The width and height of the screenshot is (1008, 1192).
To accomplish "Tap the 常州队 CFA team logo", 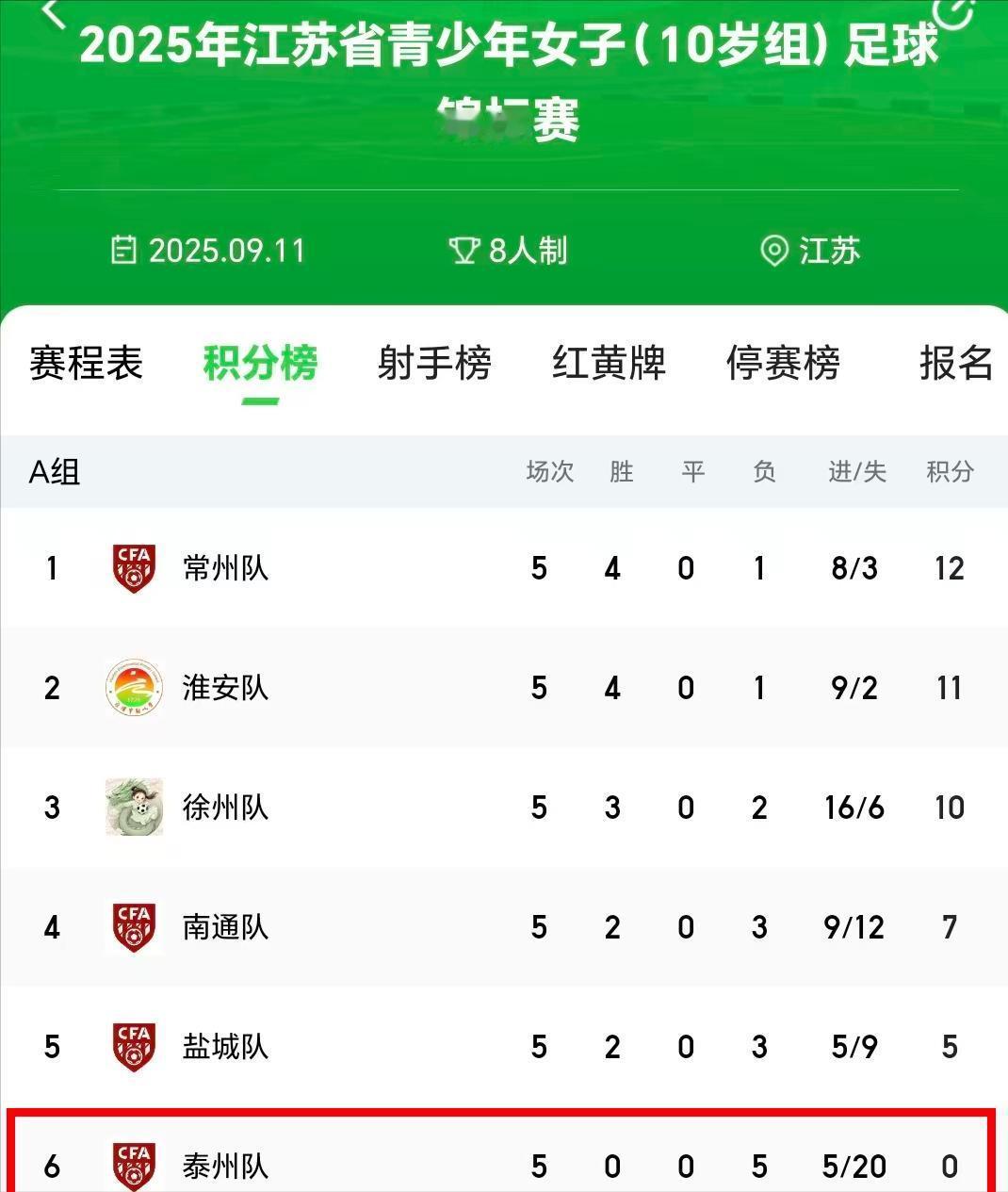I will point(134,568).
